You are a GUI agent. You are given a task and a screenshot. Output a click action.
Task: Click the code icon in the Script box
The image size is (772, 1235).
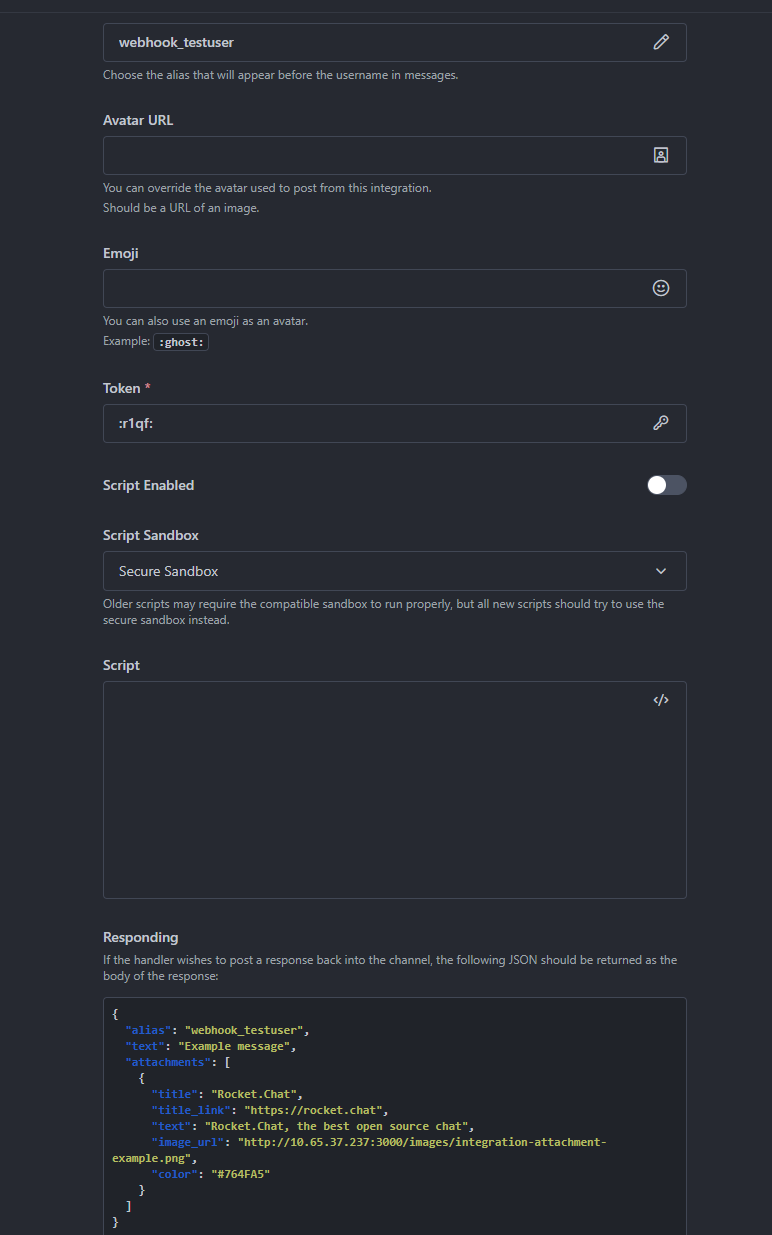(x=660, y=700)
